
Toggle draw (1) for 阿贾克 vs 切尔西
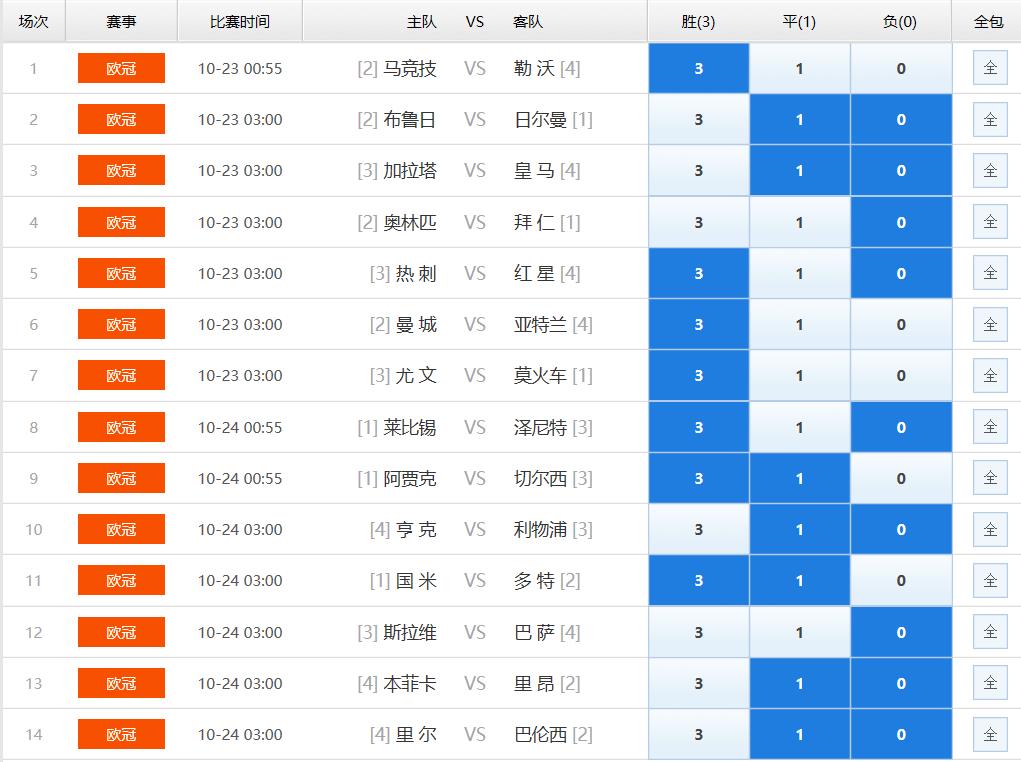point(800,479)
